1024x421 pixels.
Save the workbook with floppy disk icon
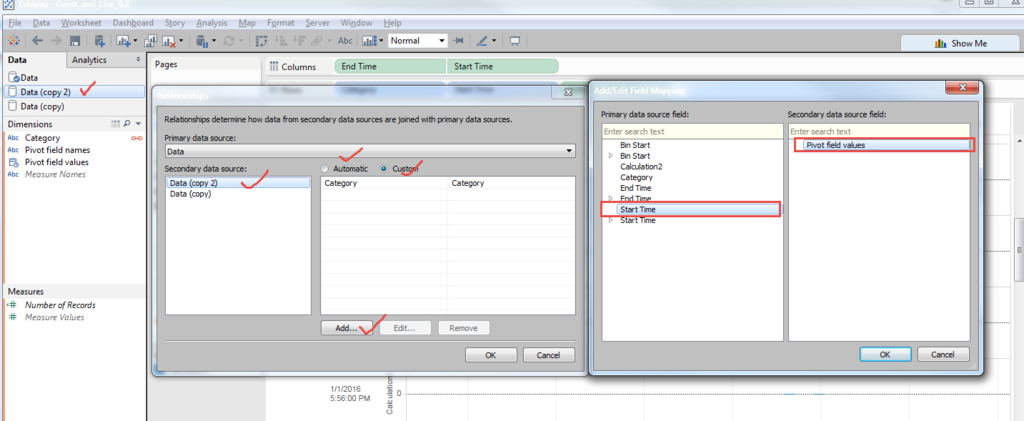(x=75, y=41)
